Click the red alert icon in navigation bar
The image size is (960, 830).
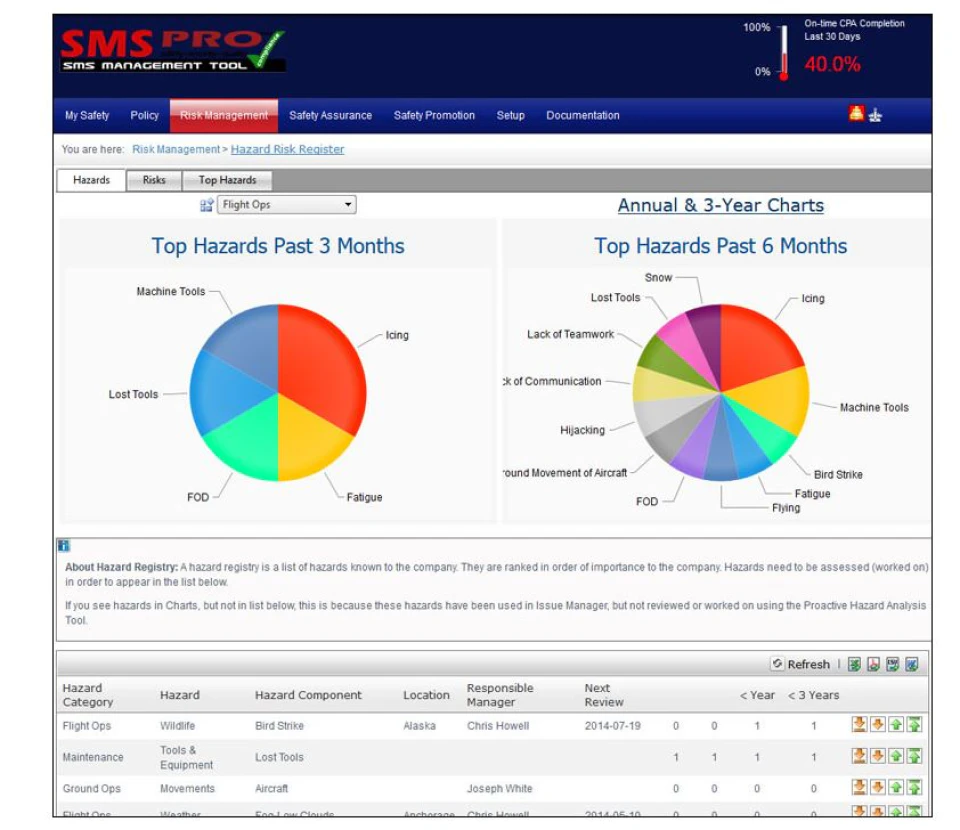point(857,115)
